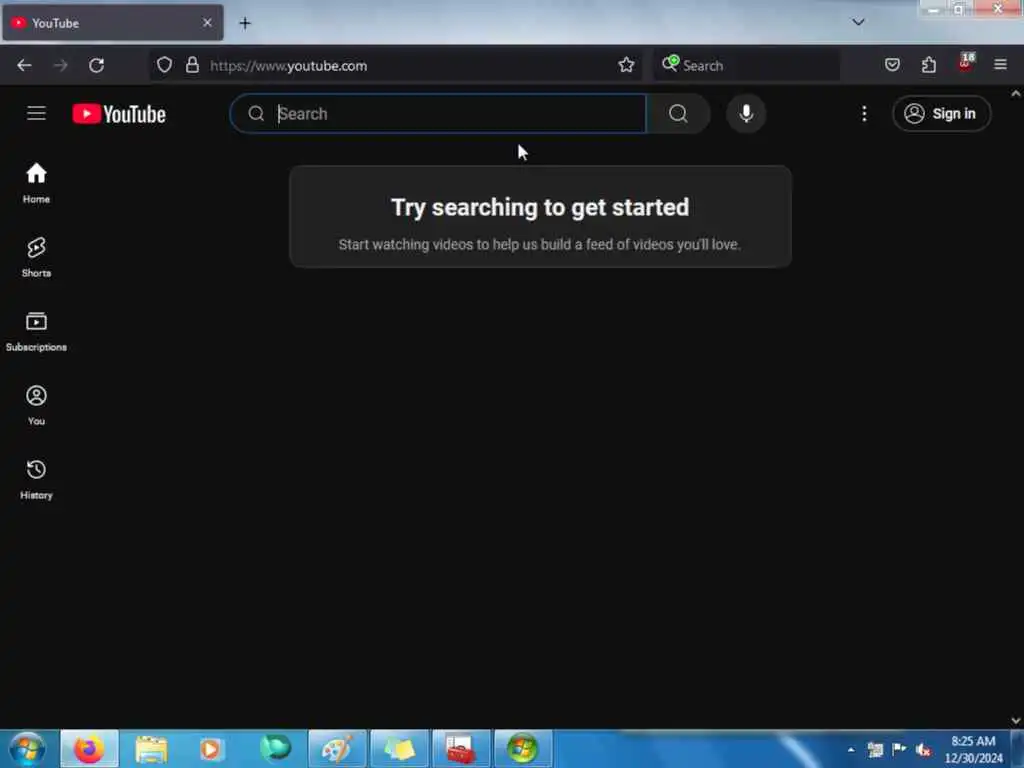Select the YouTube browser tab
This screenshot has width=1024, height=768.
pos(112,23)
